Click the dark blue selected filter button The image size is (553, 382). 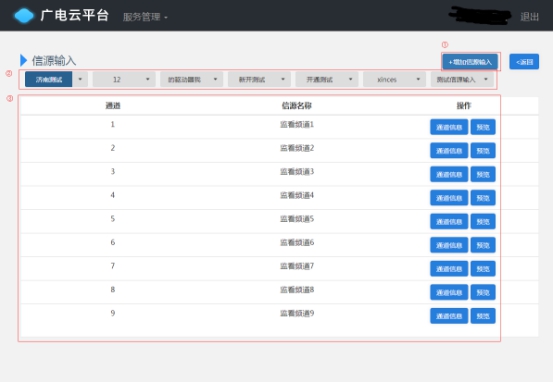pyautogui.click(x=49, y=79)
